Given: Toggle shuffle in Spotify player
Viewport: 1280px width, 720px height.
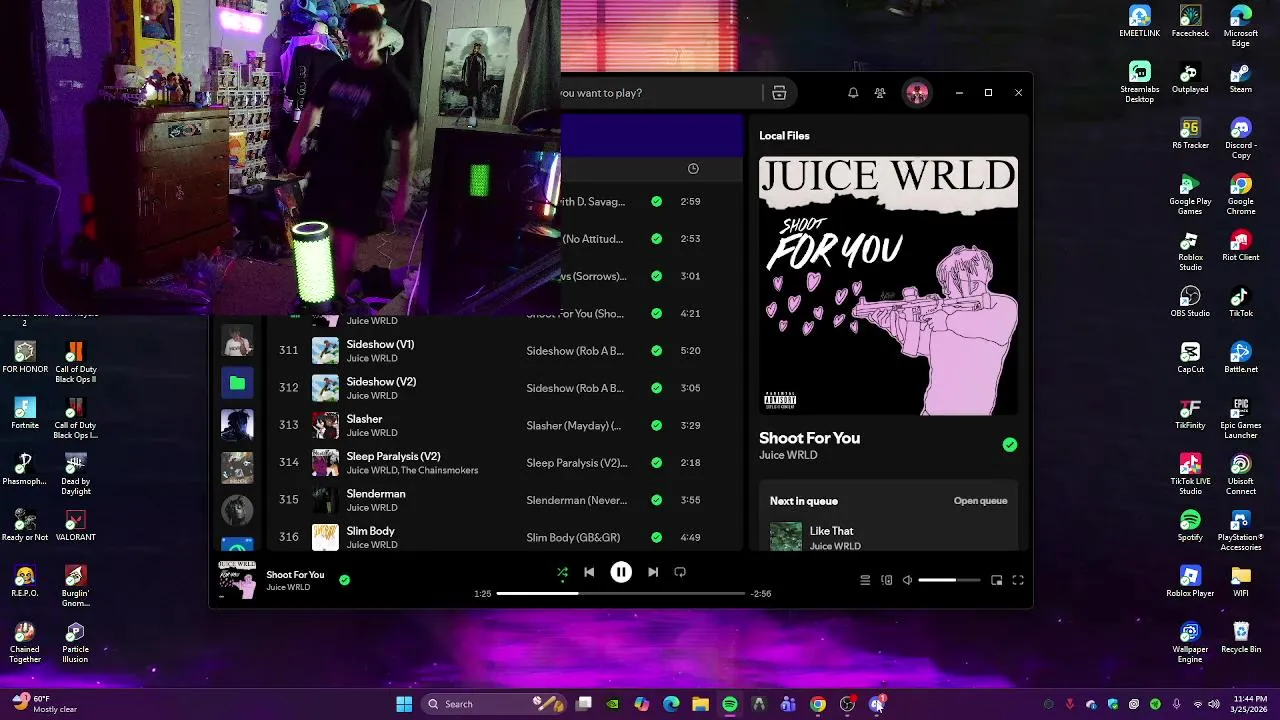Looking at the screenshot, I should pyautogui.click(x=562, y=572).
